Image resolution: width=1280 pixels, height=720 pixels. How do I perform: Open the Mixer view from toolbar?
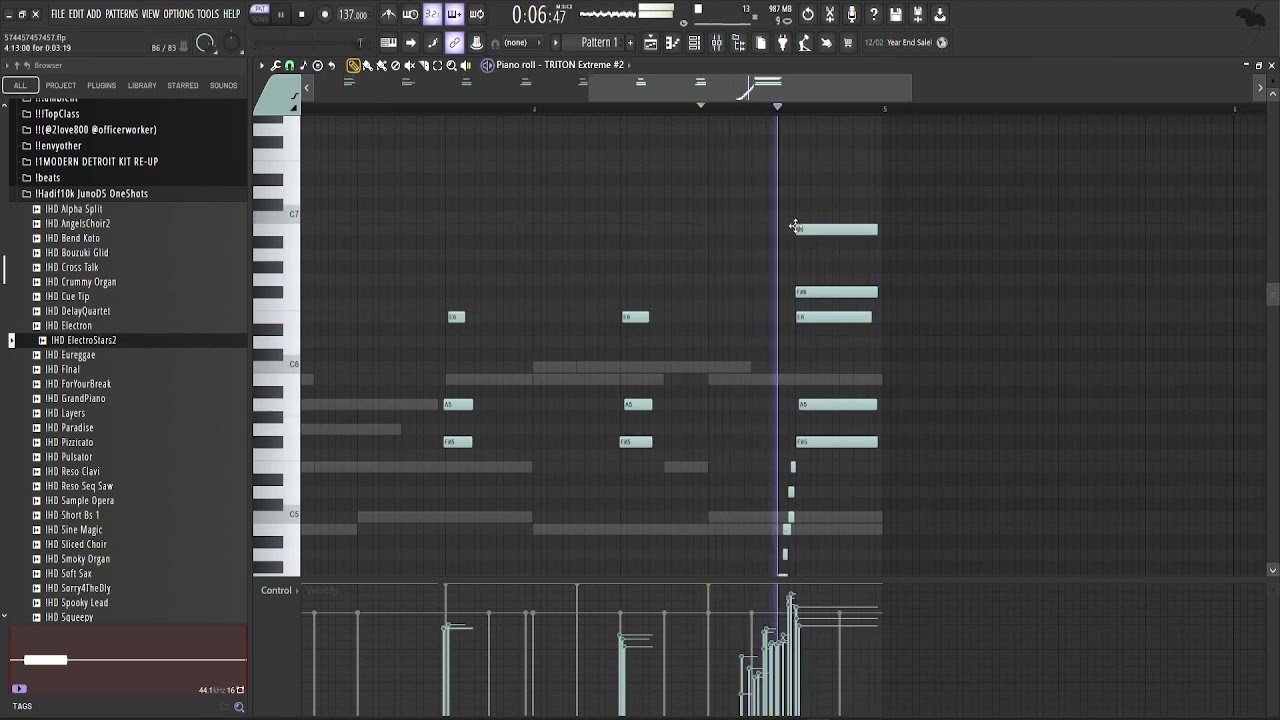pyautogui.click(x=716, y=42)
